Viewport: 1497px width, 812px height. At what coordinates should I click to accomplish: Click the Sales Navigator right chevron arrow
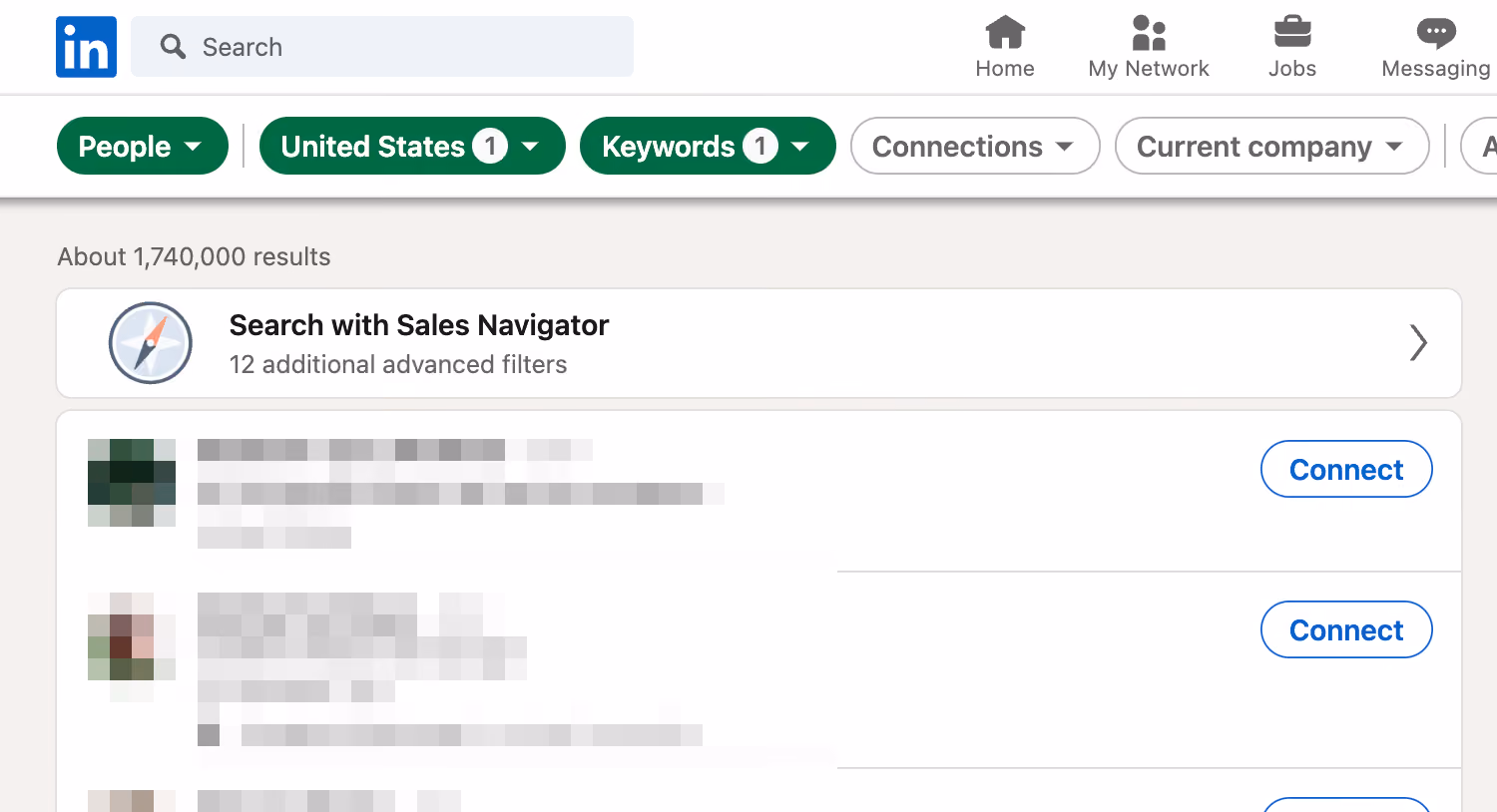(x=1418, y=343)
